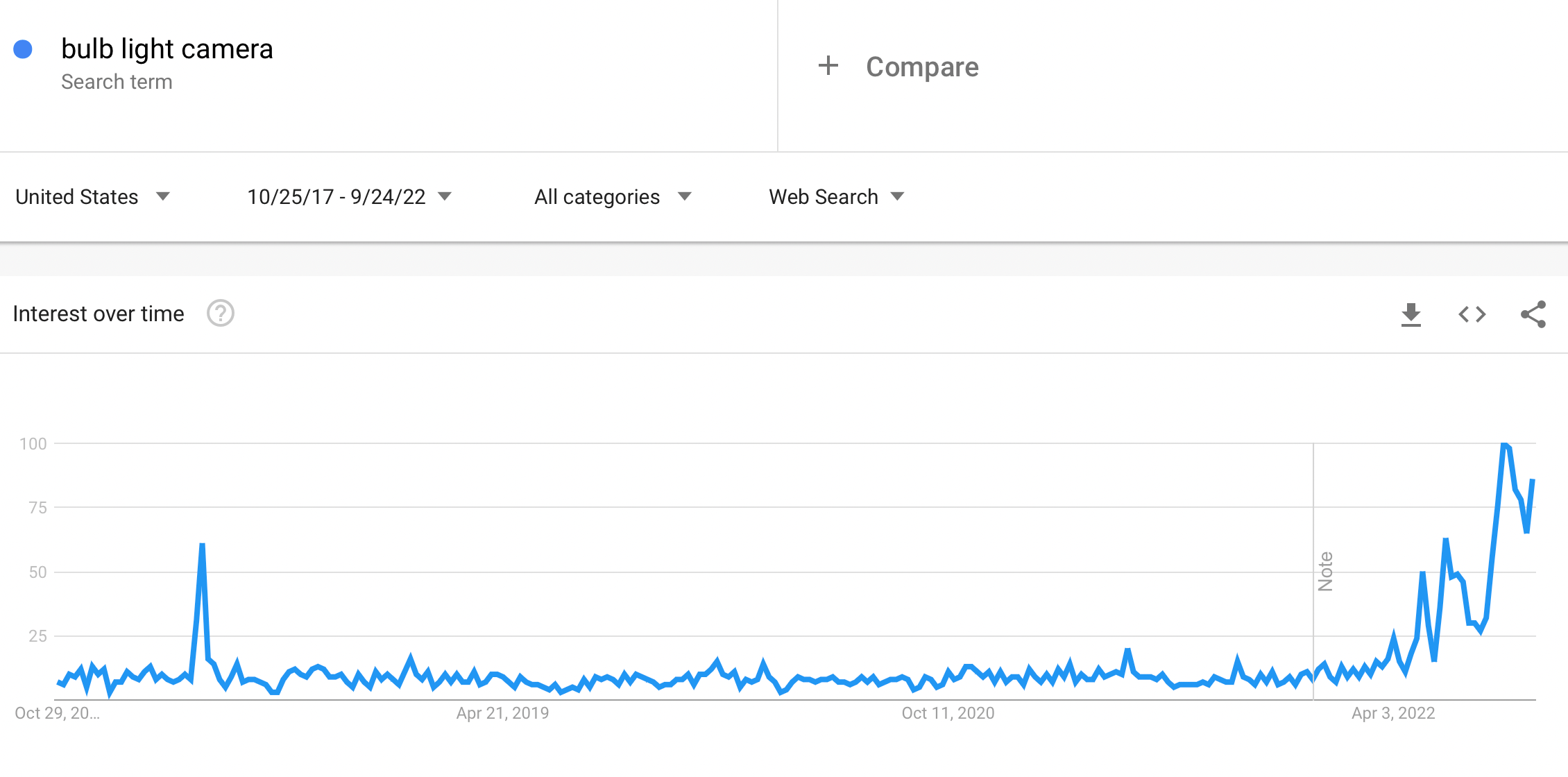Click the Apr 21, 2019 axis label
This screenshot has height=777, width=1568.
point(502,713)
